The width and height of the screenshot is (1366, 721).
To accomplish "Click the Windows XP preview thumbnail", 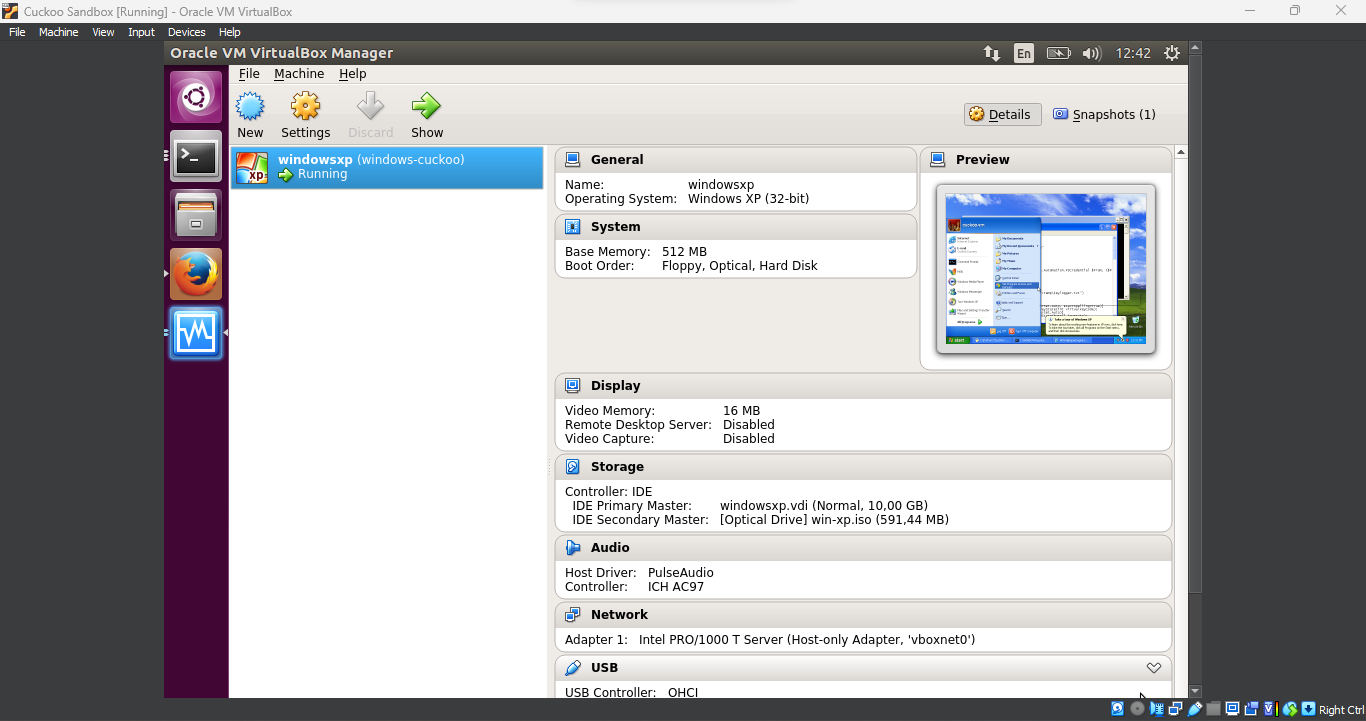I will [1045, 268].
